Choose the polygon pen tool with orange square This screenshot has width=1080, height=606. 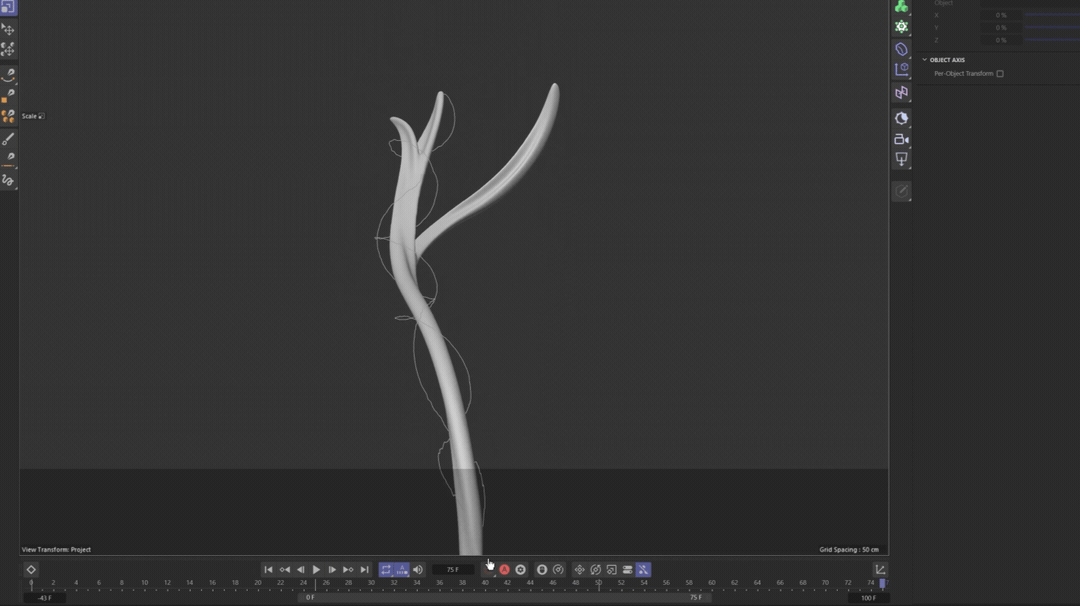(8, 95)
